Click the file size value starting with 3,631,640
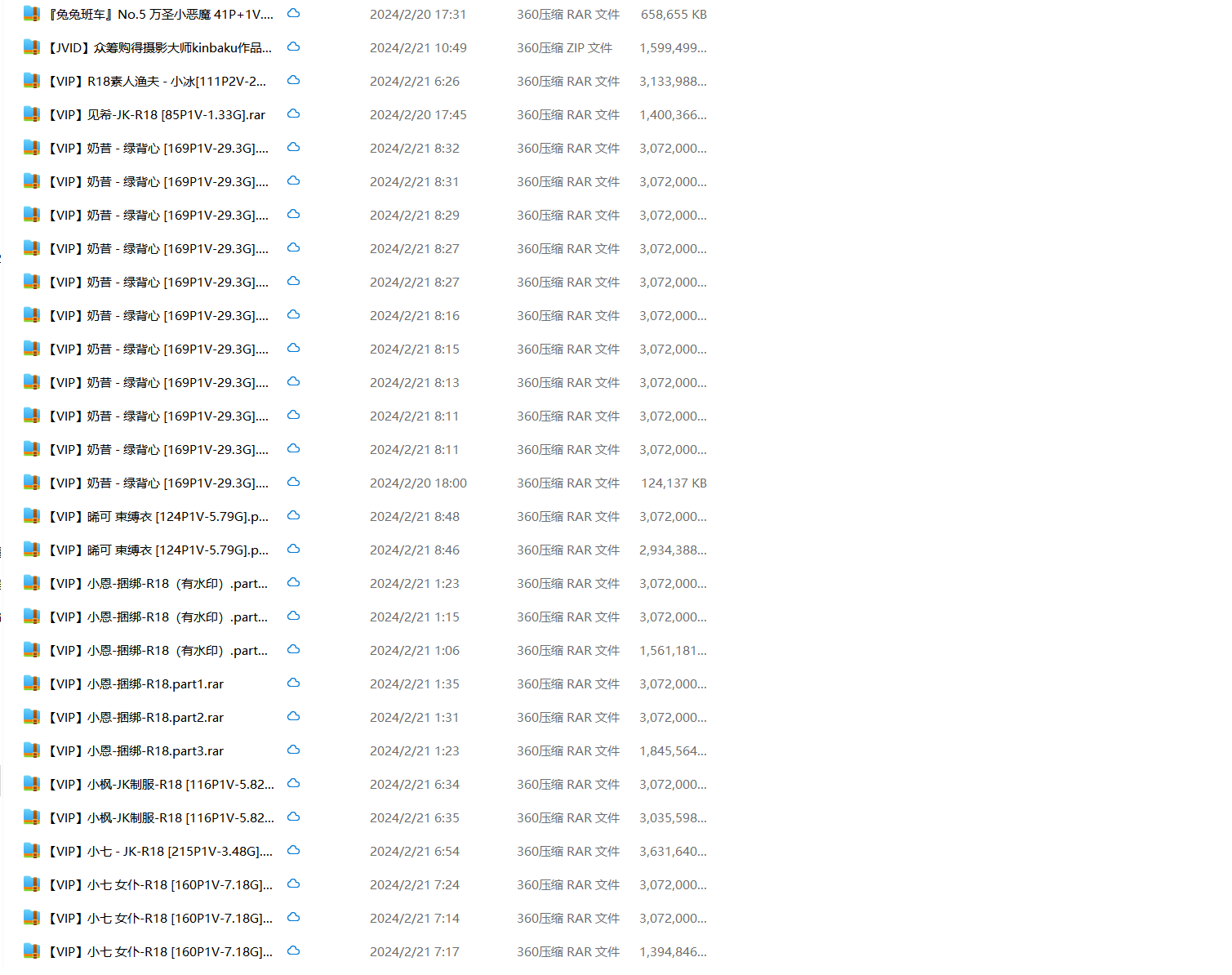The image size is (1232, 975). [673, 852]
